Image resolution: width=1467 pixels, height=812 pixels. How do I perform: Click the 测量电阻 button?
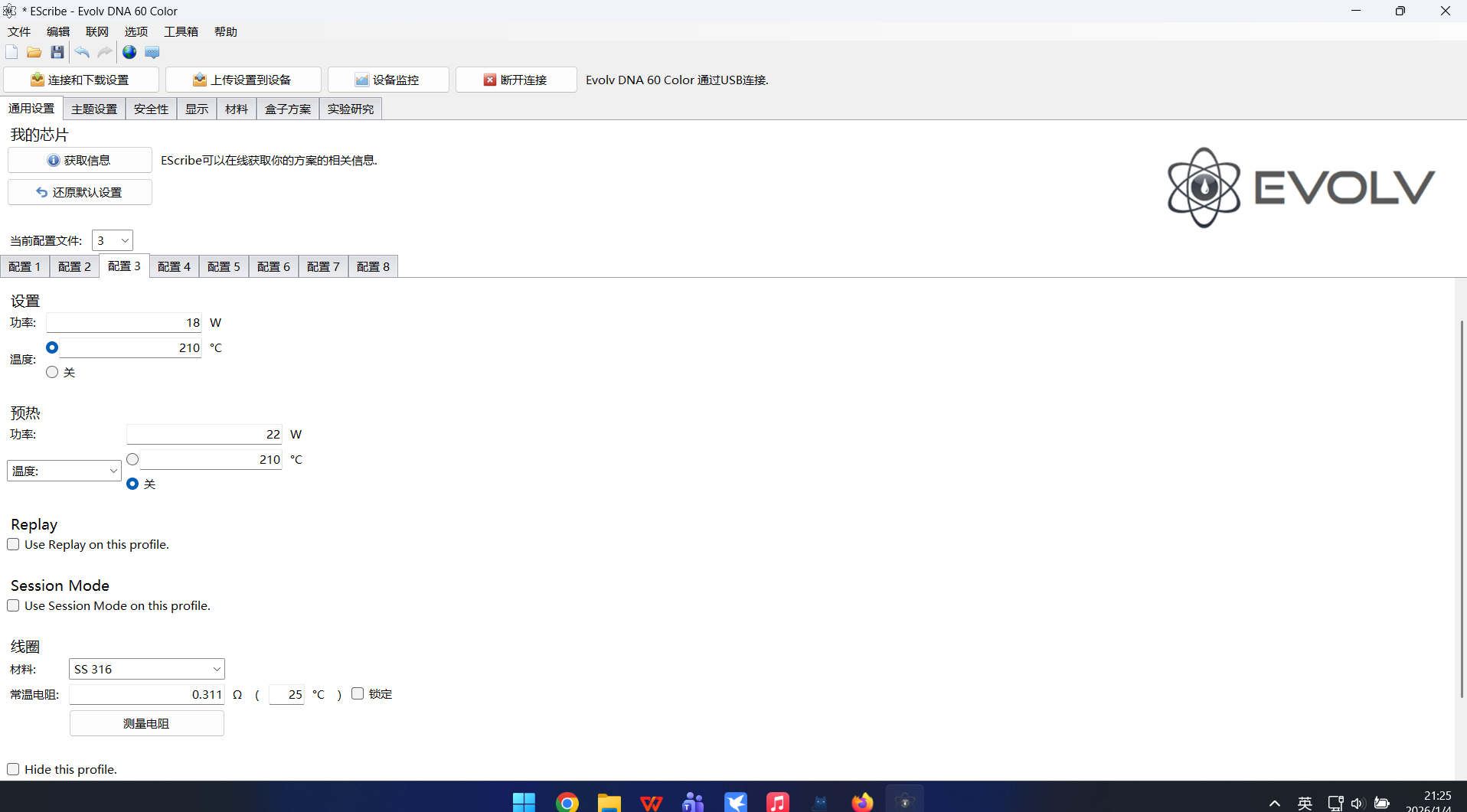click(x=146, y=723)
